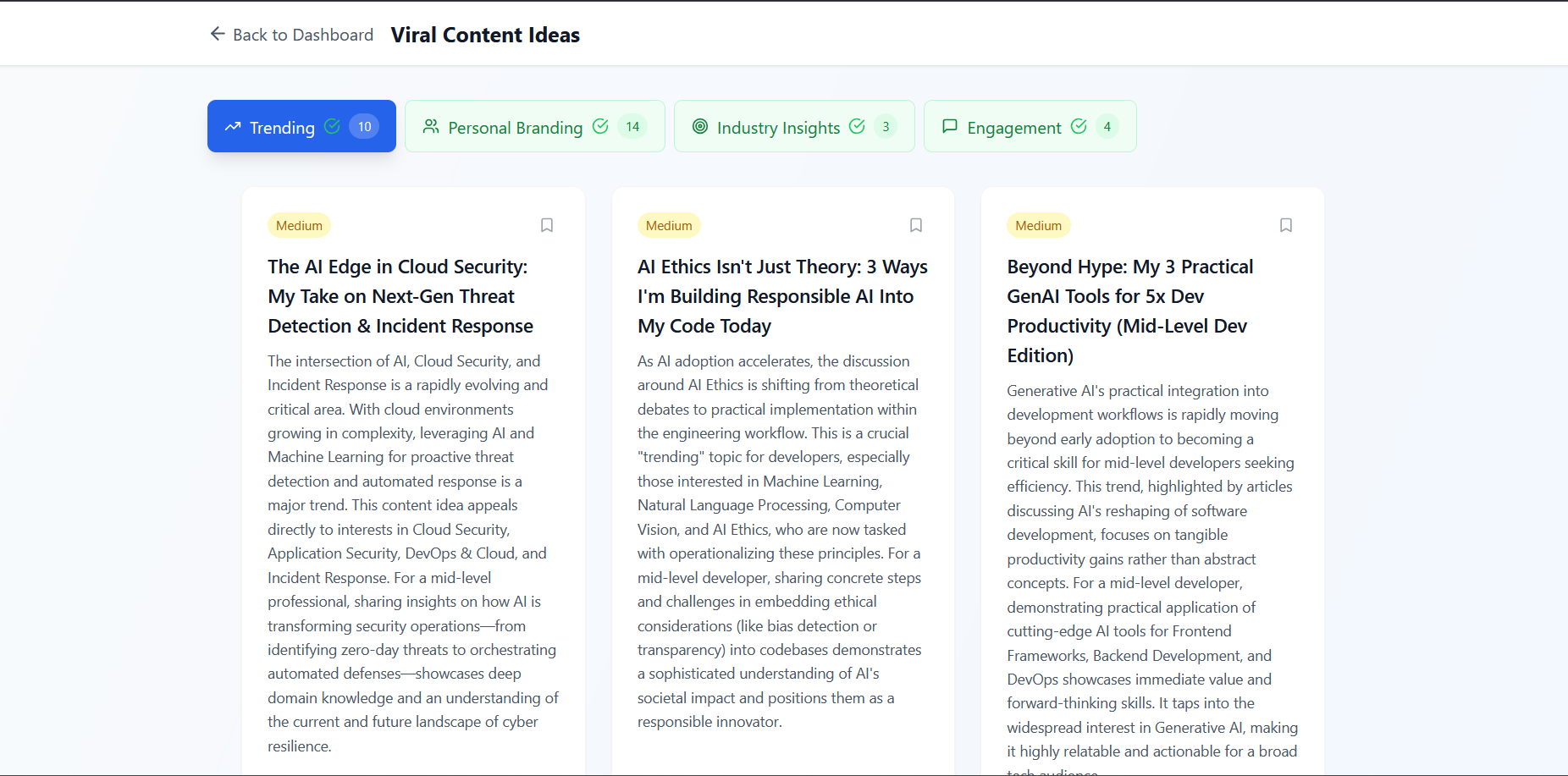
Task: Click the AI Ethics card description text
Action: point(780,542)
